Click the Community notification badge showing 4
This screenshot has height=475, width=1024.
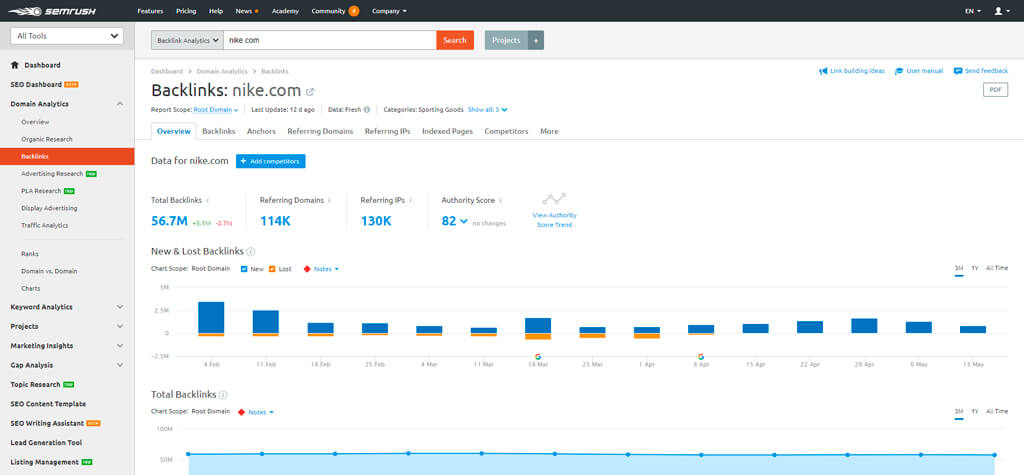point(354,11)
